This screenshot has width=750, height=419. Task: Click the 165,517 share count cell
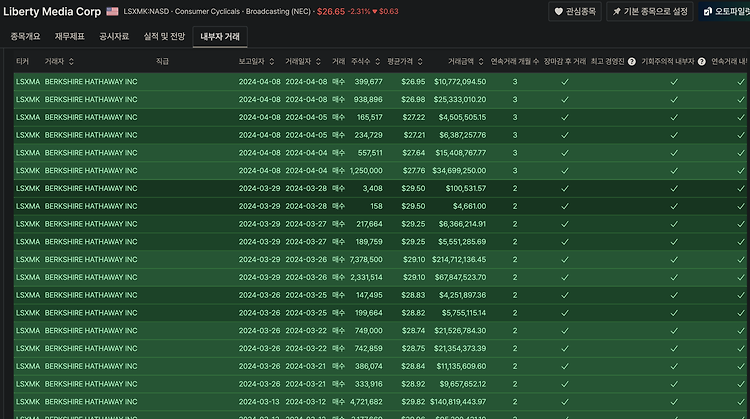[x=370, y=117]
